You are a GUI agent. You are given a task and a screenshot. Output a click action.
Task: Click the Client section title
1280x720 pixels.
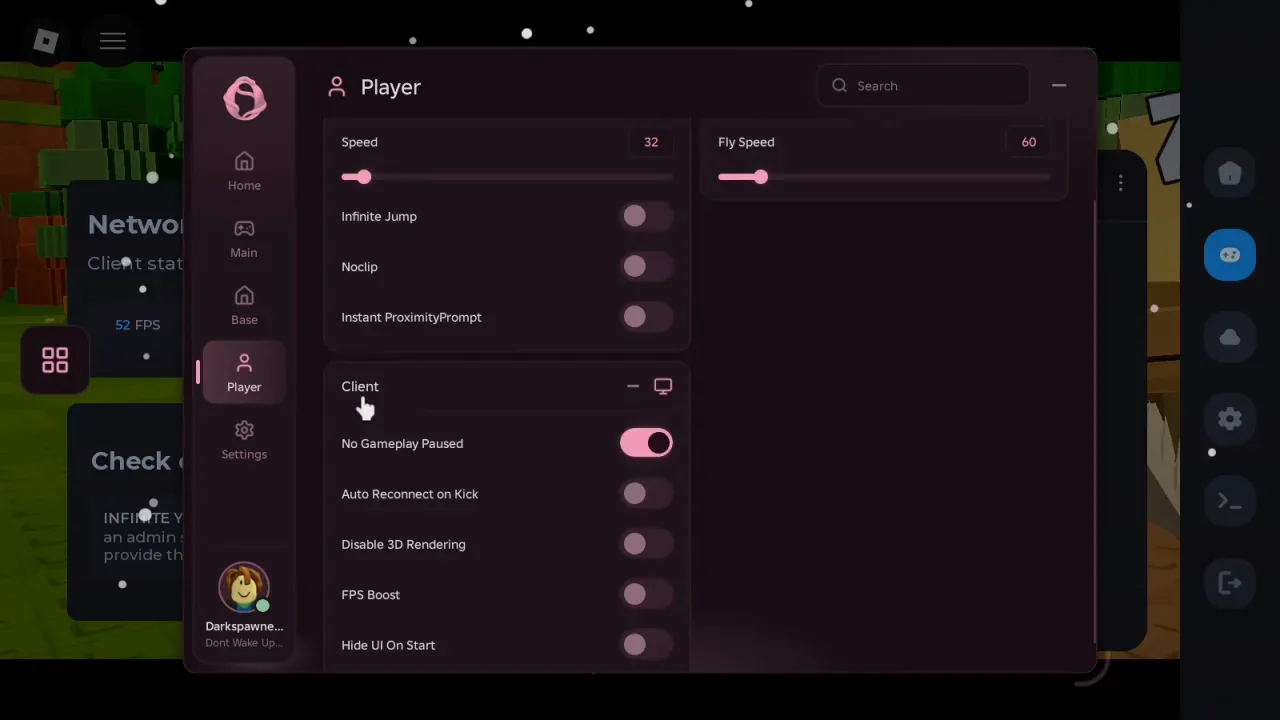tap(360, 386)
